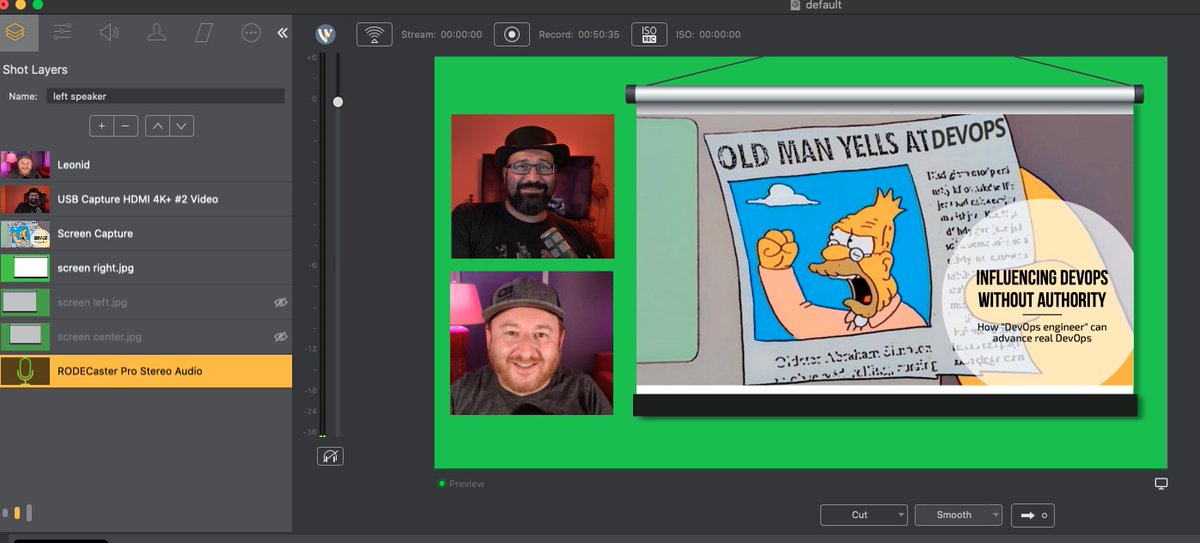Image resolution: width=1200 pixels, height=543 pixels.
Task: Click the USB Capture layer thumbnail
Action: [x=26, y=199]
